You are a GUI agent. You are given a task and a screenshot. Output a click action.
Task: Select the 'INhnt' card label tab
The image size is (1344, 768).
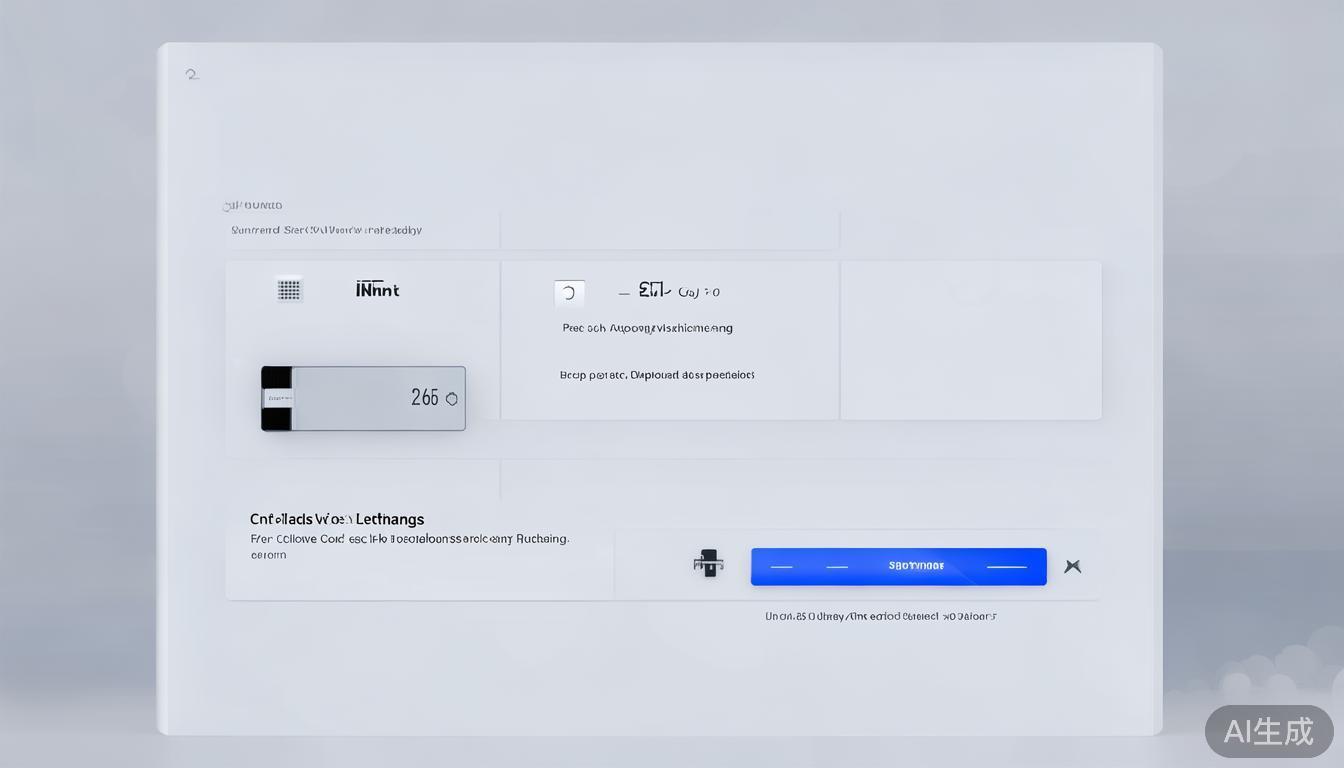click(377, 289)
